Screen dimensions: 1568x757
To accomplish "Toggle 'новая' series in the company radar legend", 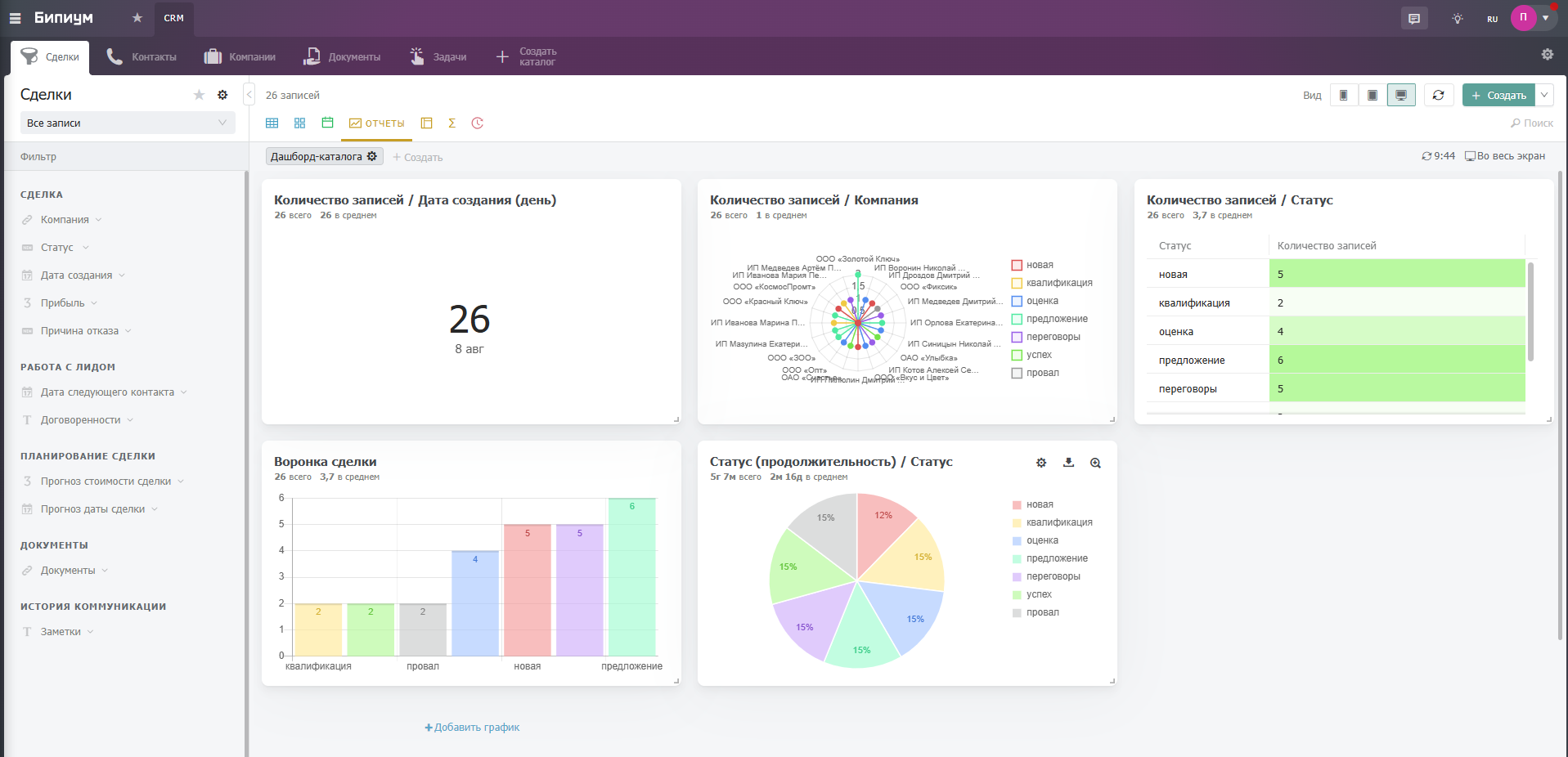I will tap(1017, 265).
